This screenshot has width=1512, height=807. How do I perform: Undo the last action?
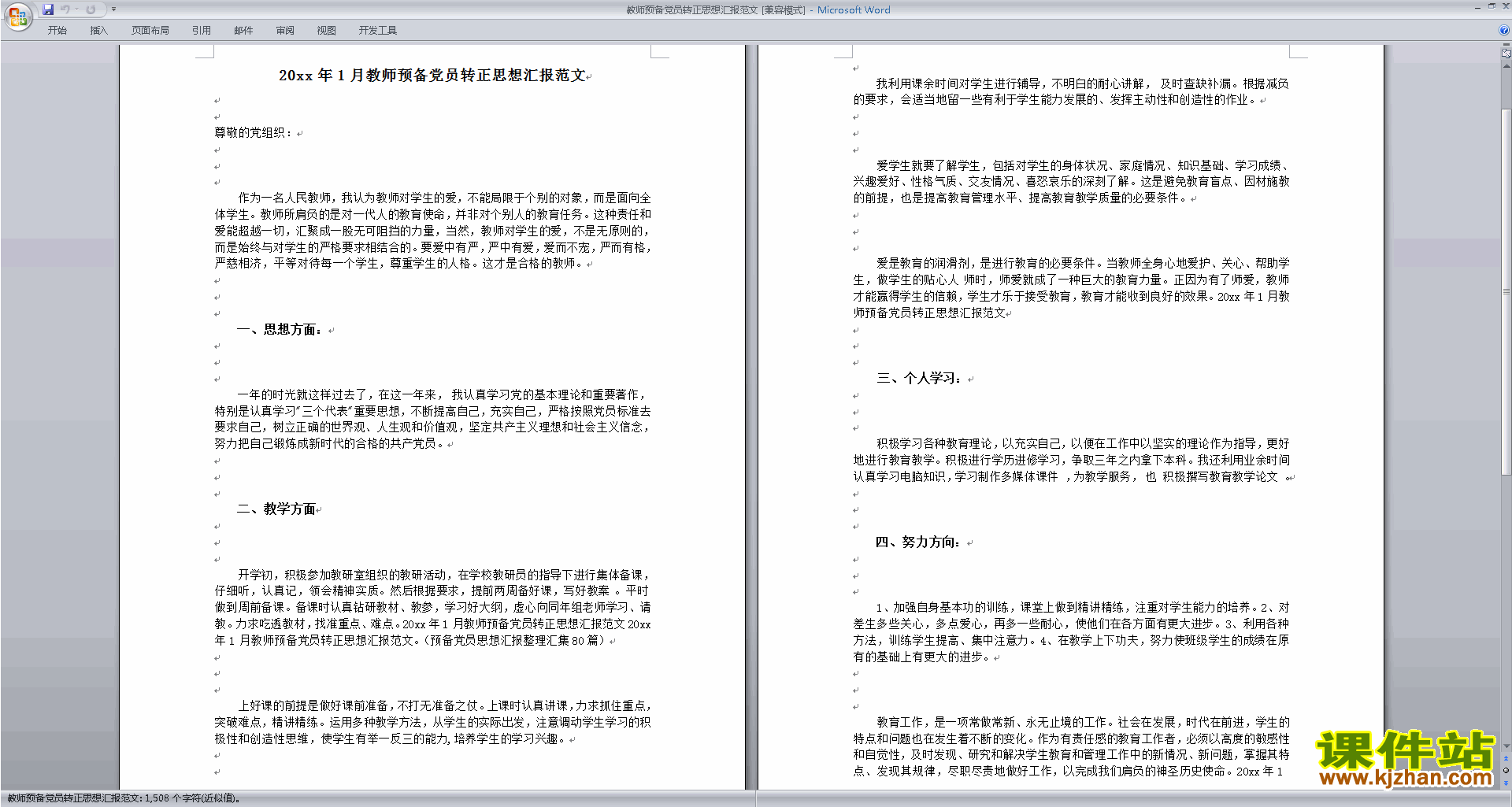point(65,9)
